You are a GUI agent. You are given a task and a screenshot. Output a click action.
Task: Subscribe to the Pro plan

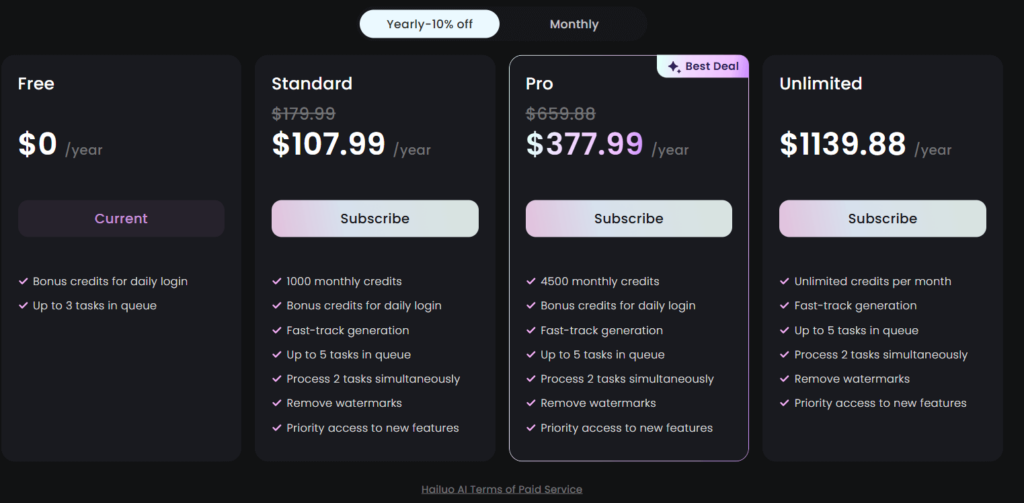pyautogui.click(x=629, y=219)
